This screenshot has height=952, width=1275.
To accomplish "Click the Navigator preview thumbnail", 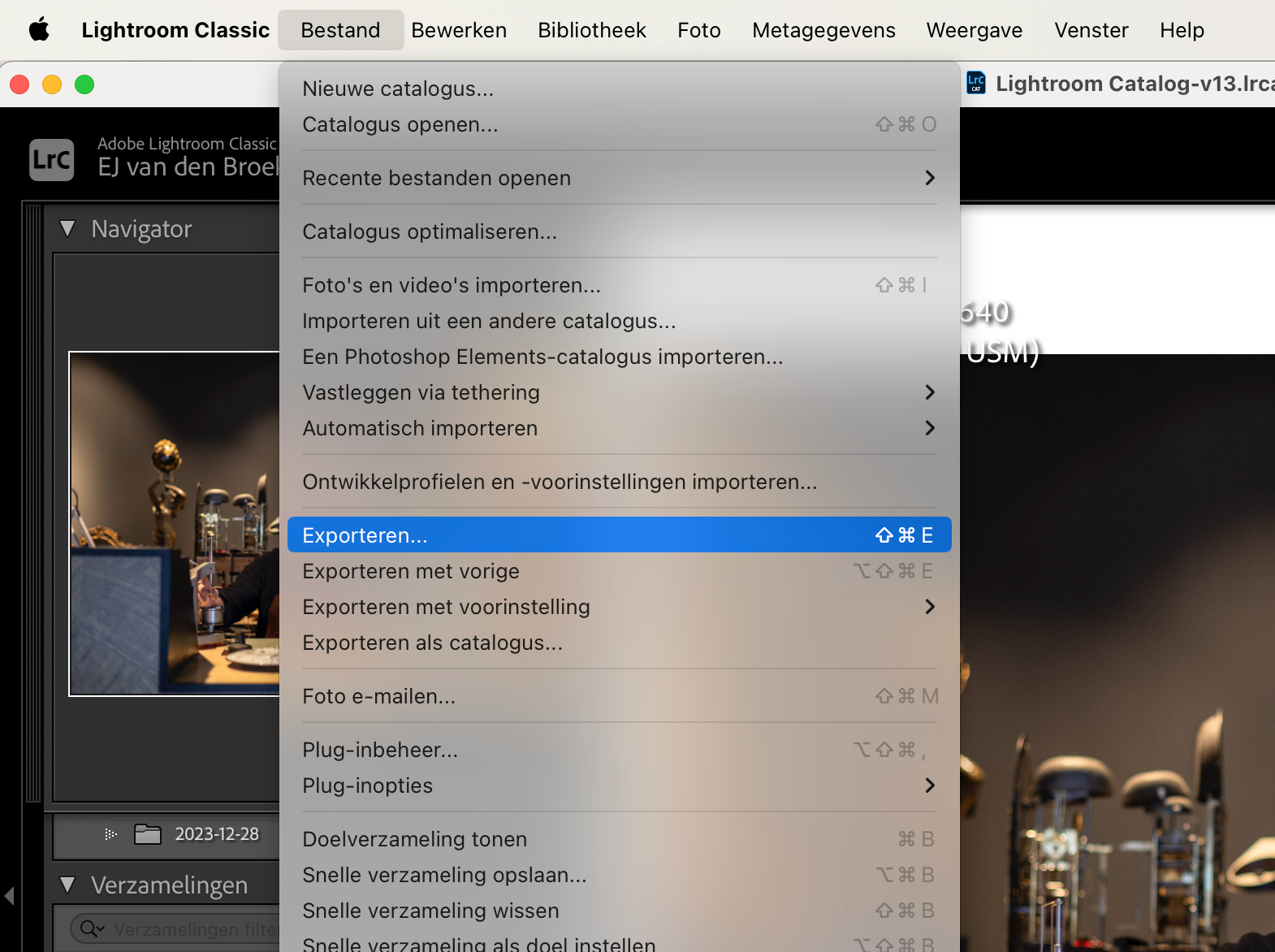I will coord(175,524).
